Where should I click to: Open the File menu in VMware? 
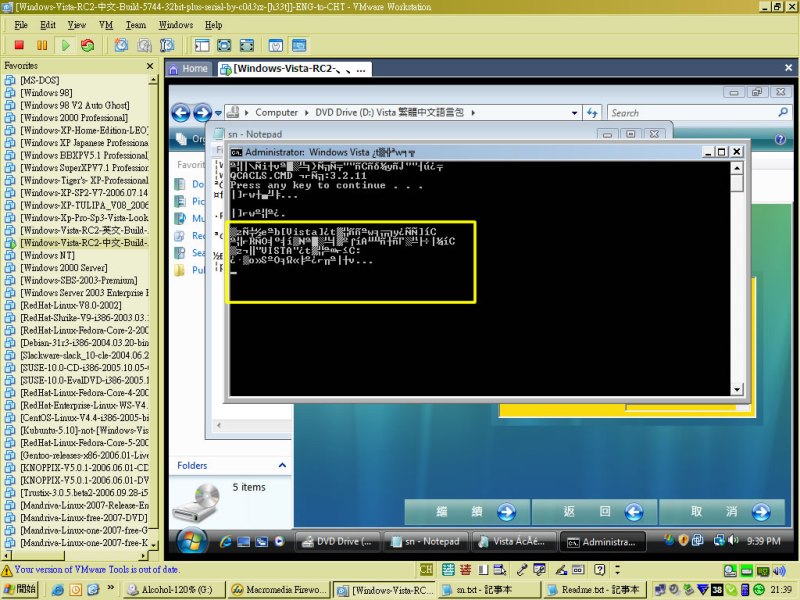pos(21,25)
